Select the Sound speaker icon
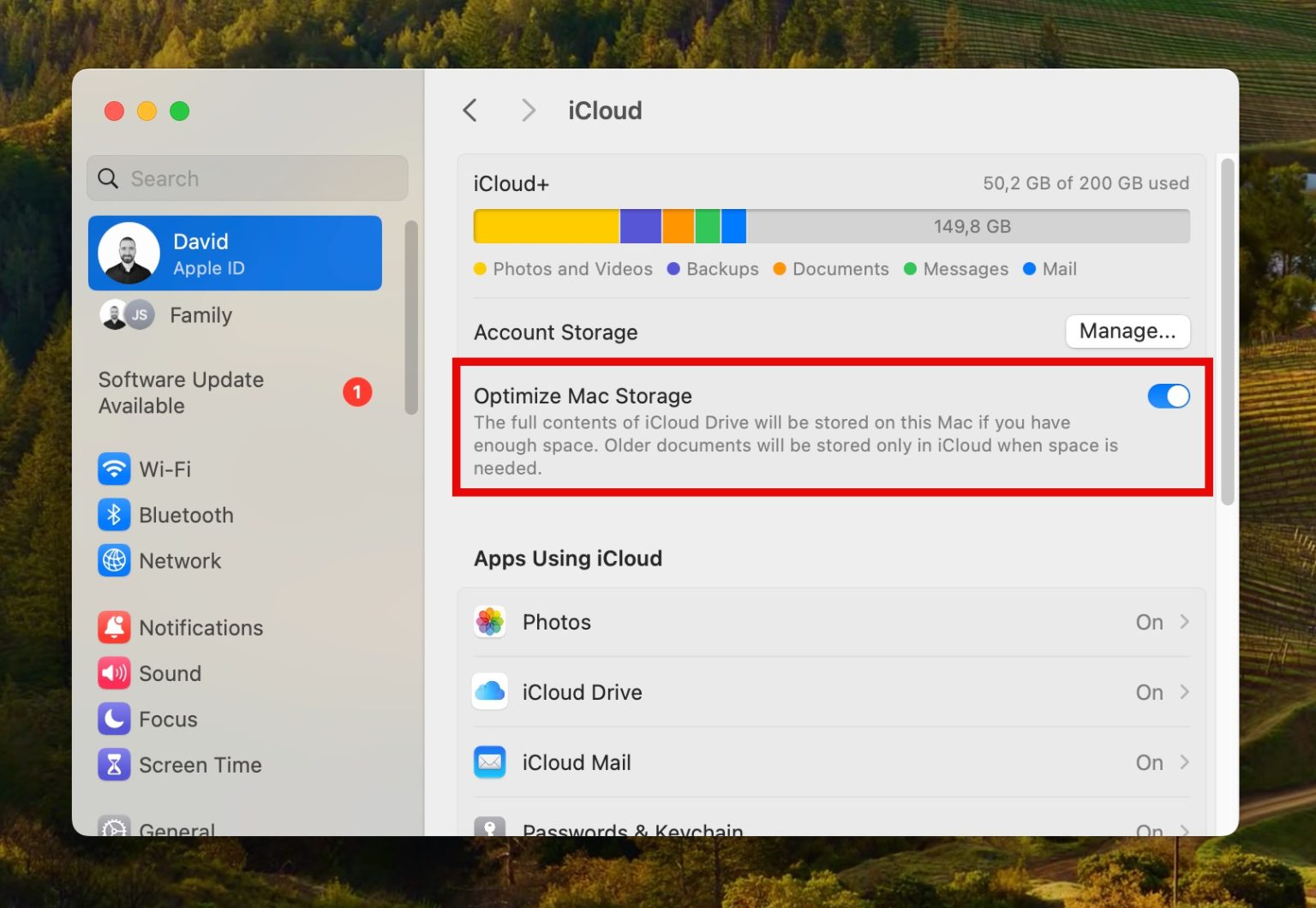 pyautogui.click(x=114, y=673)
